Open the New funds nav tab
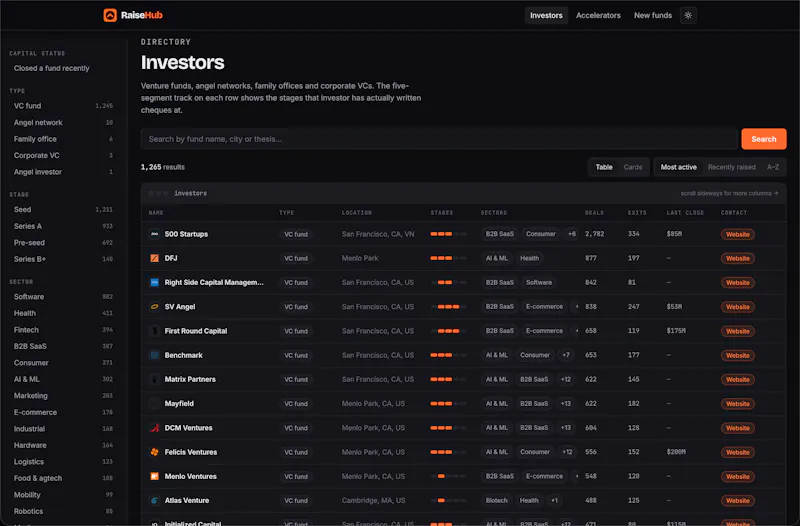The image size is (800, 526). point(653,15)
